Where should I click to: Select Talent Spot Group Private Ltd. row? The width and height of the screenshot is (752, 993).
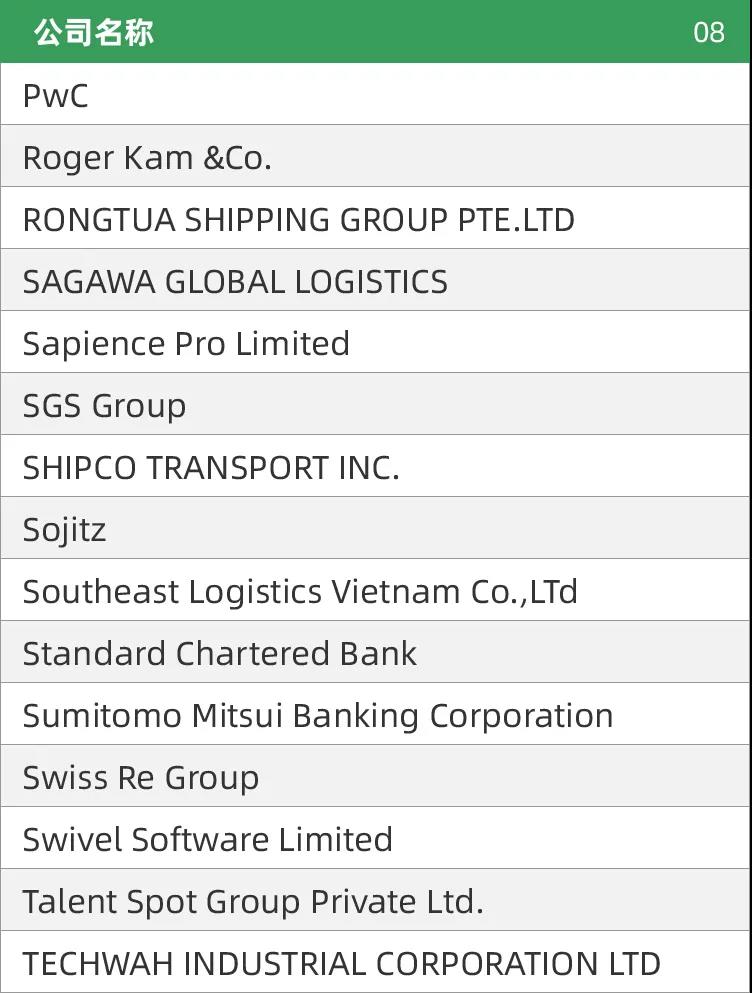(376, 901)
